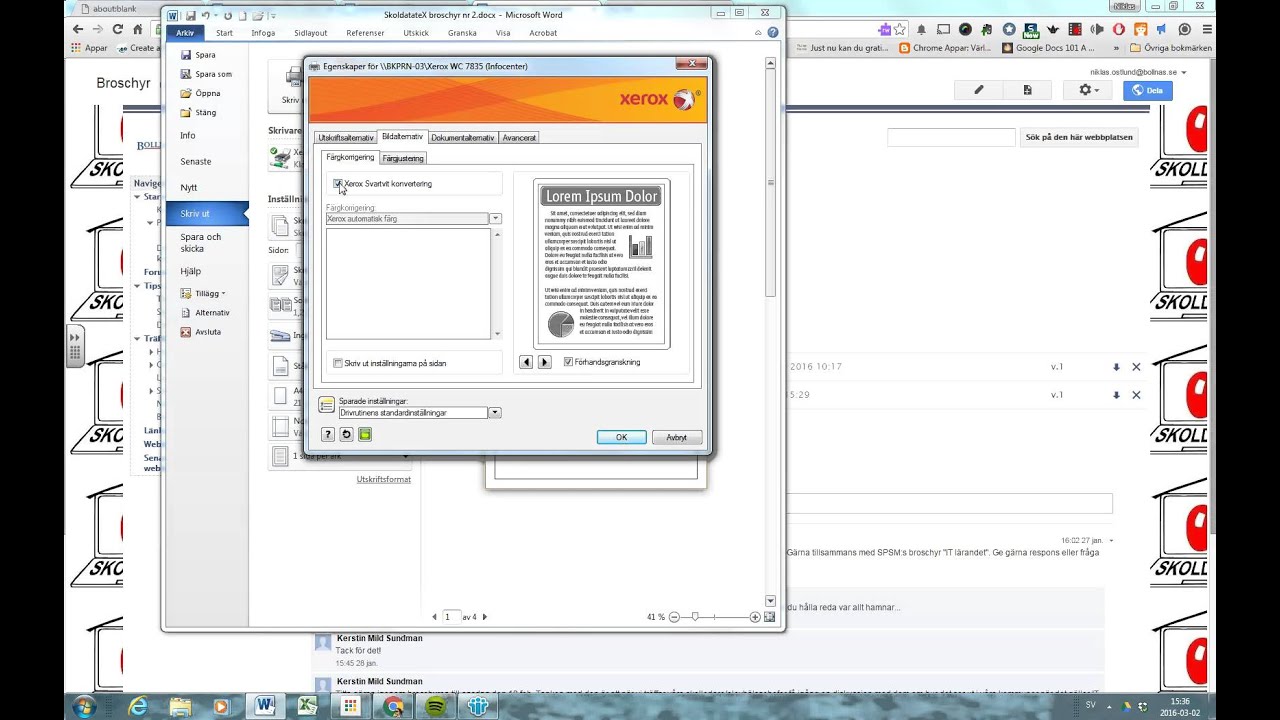Image resolution: width=1280 pixels, height=720 pixels.
Task: Click the new page icon in browser
Action: pyautogui.click(x=1027, y=90)
